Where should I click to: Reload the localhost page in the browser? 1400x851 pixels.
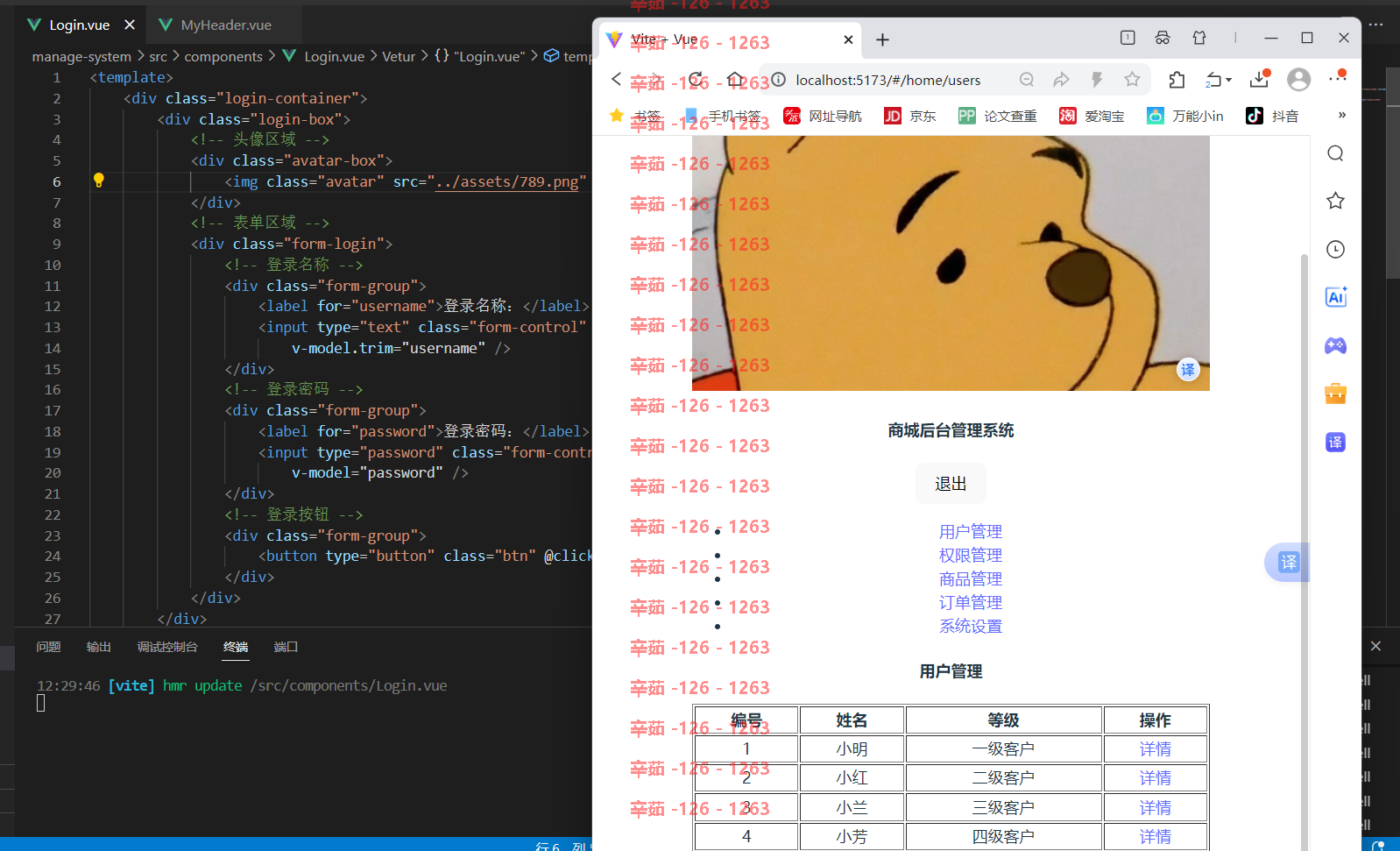click(x=696, y=80)
